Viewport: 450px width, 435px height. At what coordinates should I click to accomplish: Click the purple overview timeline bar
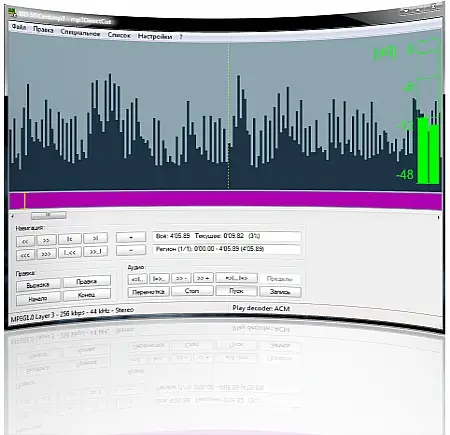226,201
